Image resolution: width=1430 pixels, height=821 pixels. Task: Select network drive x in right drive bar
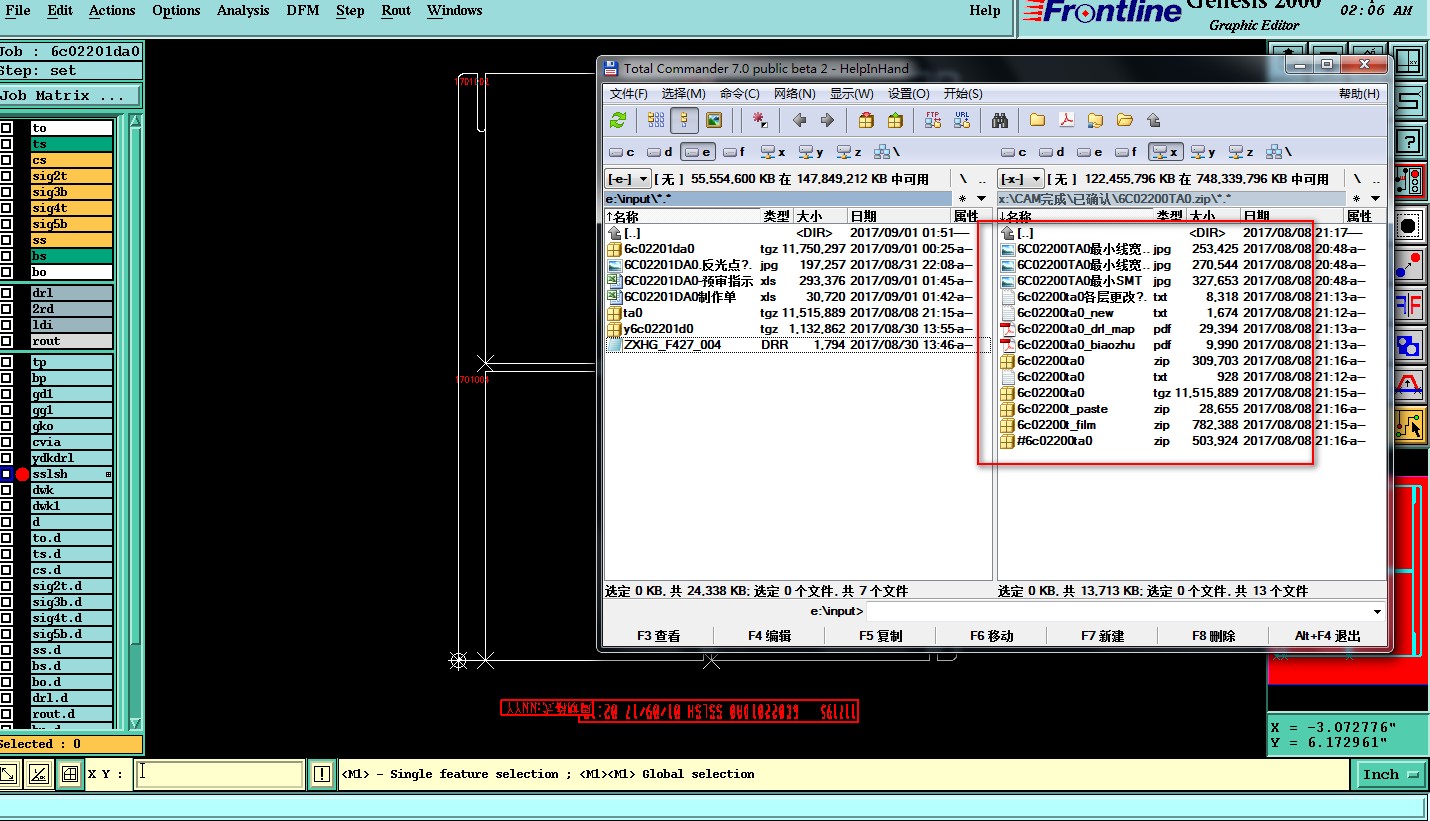coord(1165,152)
